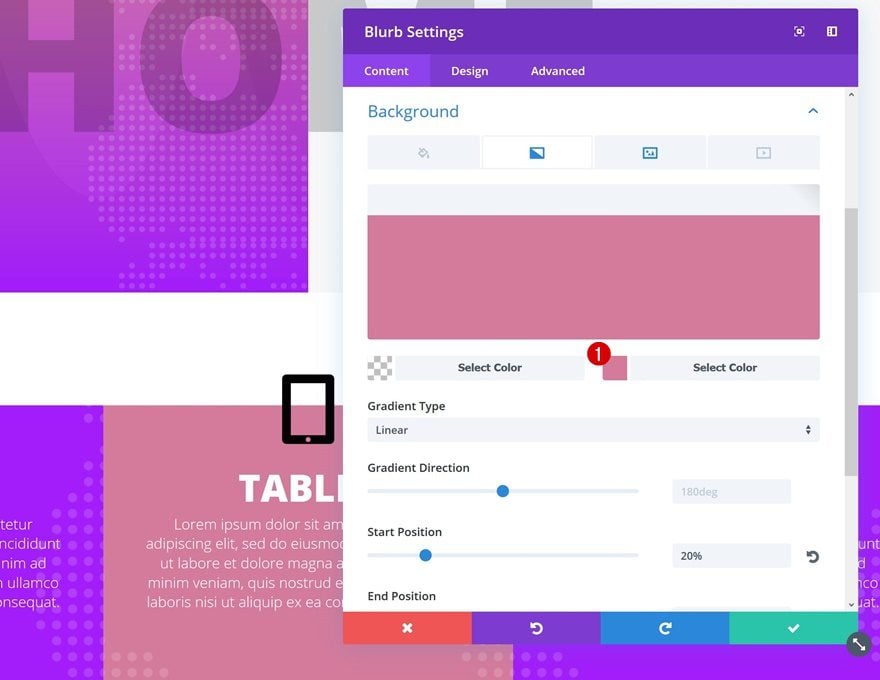
Task: Switch to the Design tab
Action: coord(469,71)
